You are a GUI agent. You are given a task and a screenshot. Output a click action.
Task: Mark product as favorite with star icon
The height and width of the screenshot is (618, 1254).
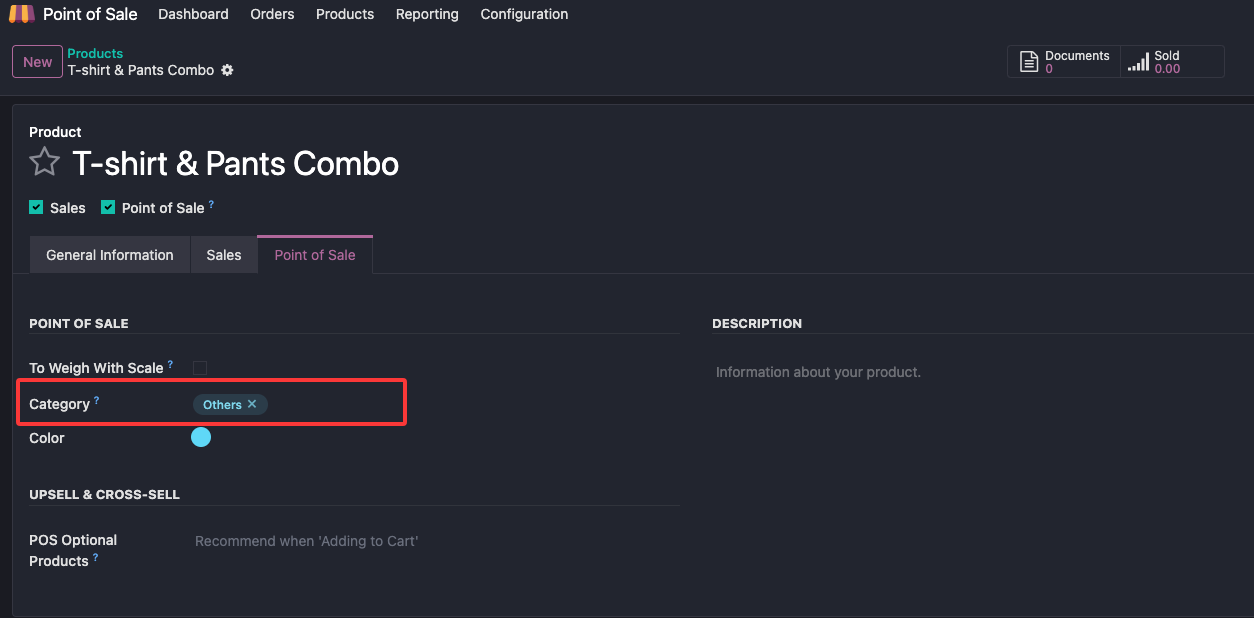(x=44, y=163)
